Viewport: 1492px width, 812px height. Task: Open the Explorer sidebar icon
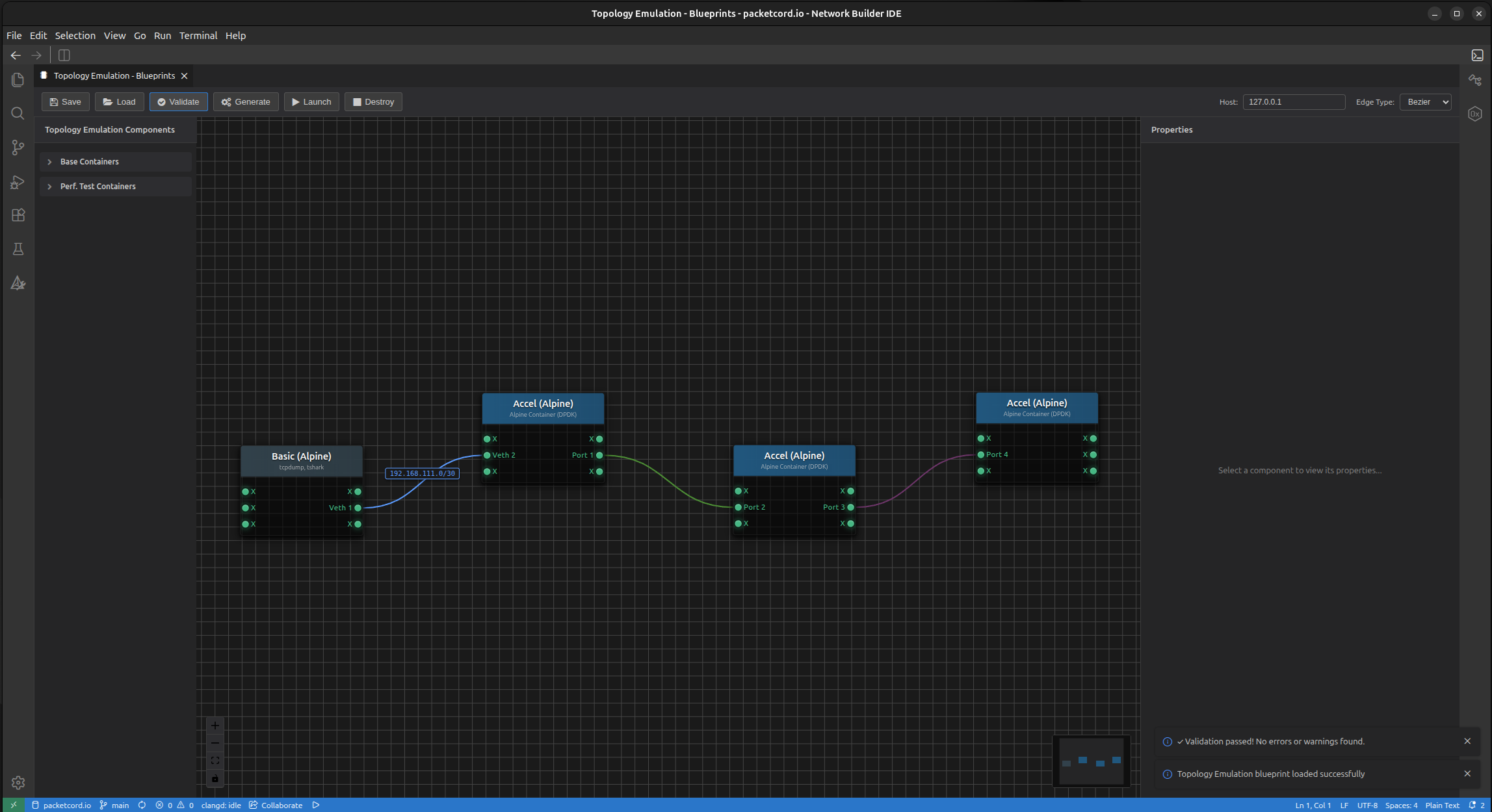pos(18,79)
